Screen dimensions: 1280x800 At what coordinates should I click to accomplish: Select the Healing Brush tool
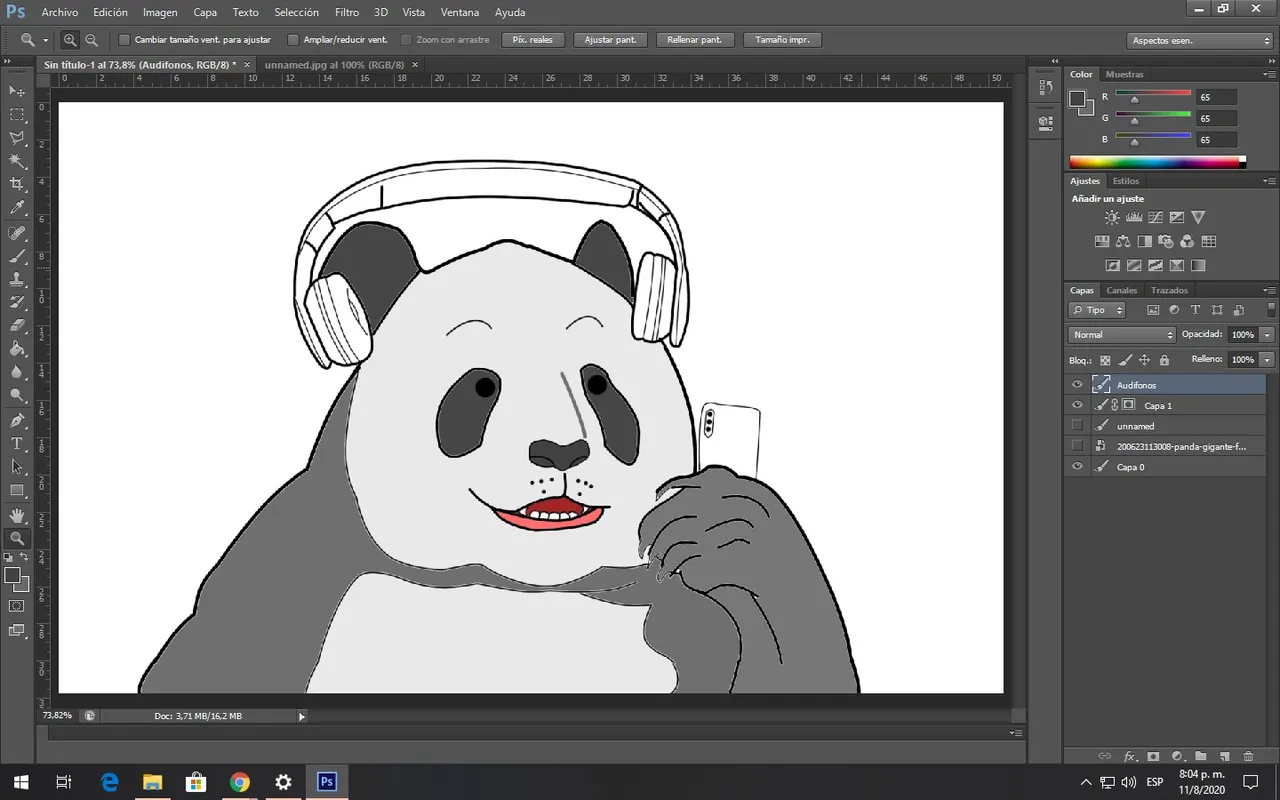pos(17,233)
